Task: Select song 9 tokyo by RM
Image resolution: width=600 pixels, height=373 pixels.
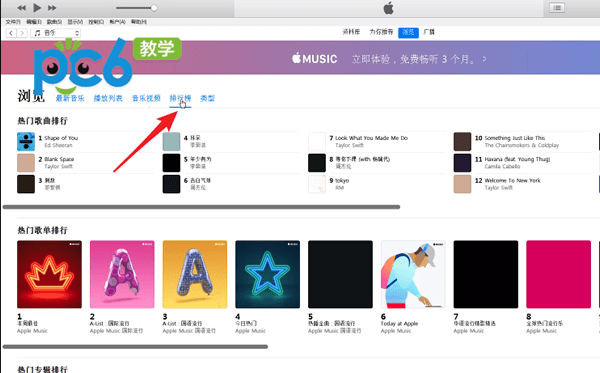Action: point(342,181)
